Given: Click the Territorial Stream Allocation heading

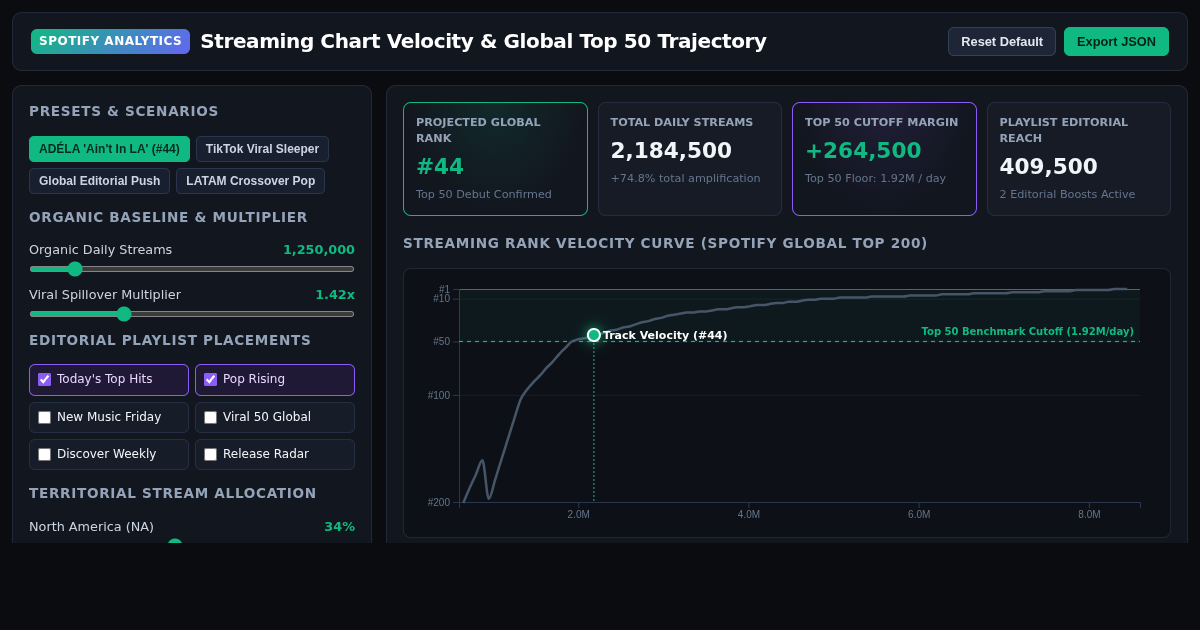Looking at the screenshot, I should coord(173,493).
